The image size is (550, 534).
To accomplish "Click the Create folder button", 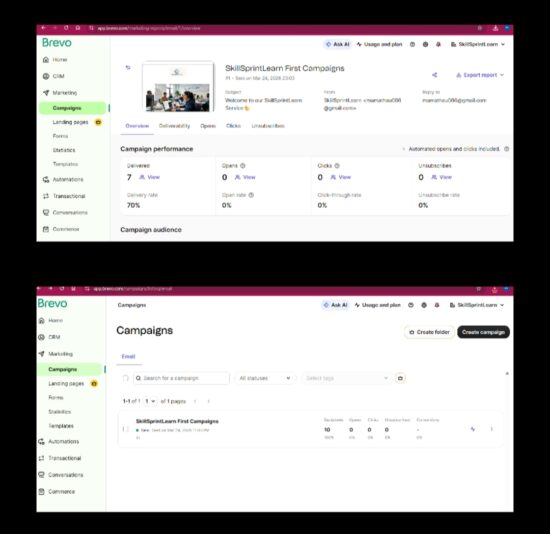I will tap(429, 332).
